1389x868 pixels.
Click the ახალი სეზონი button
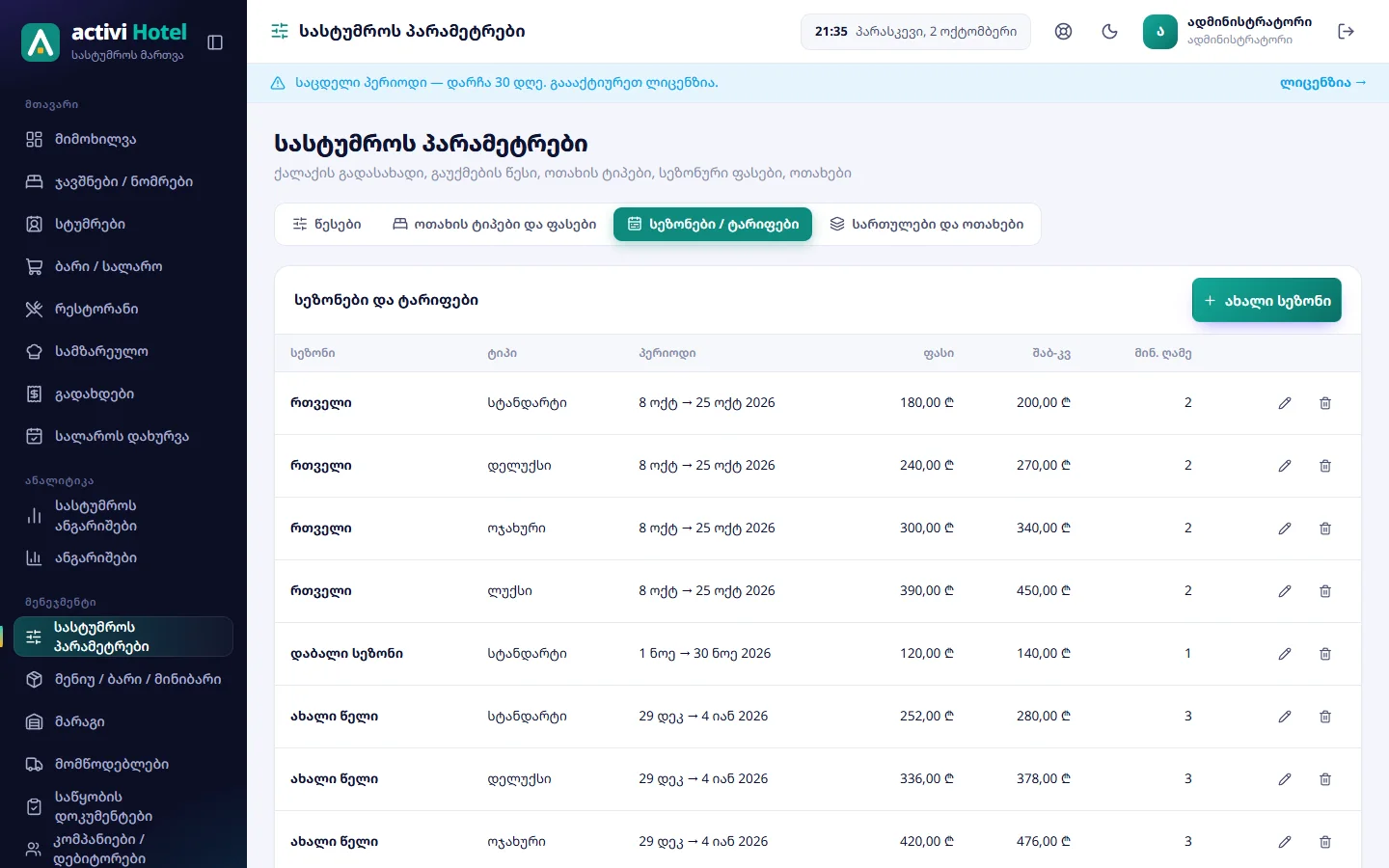tap(1266, 301)
